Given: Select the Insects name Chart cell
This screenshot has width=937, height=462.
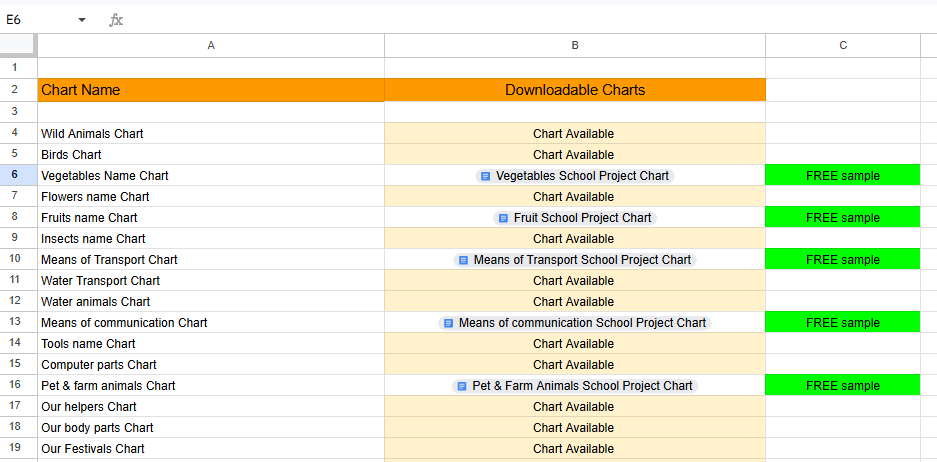Looking at the screenshot, I should coord(211,238).
